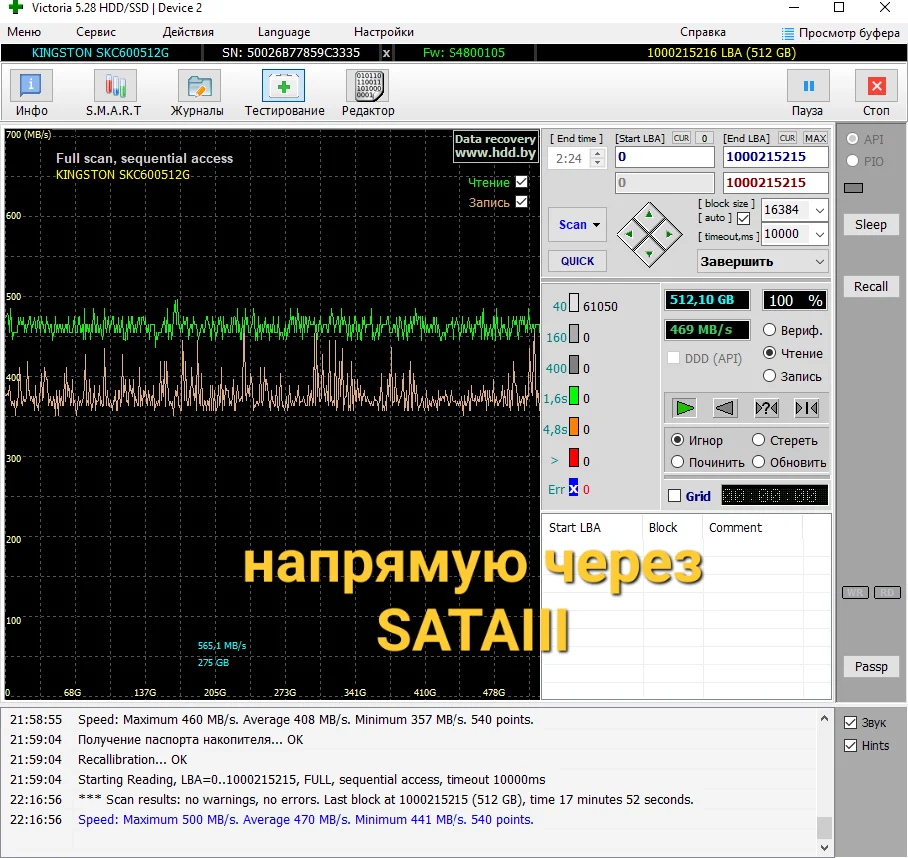The height and width of the screenshot is (858, 908).
Task: Click the orange 4,8s block color swatch
Action: 574,427
